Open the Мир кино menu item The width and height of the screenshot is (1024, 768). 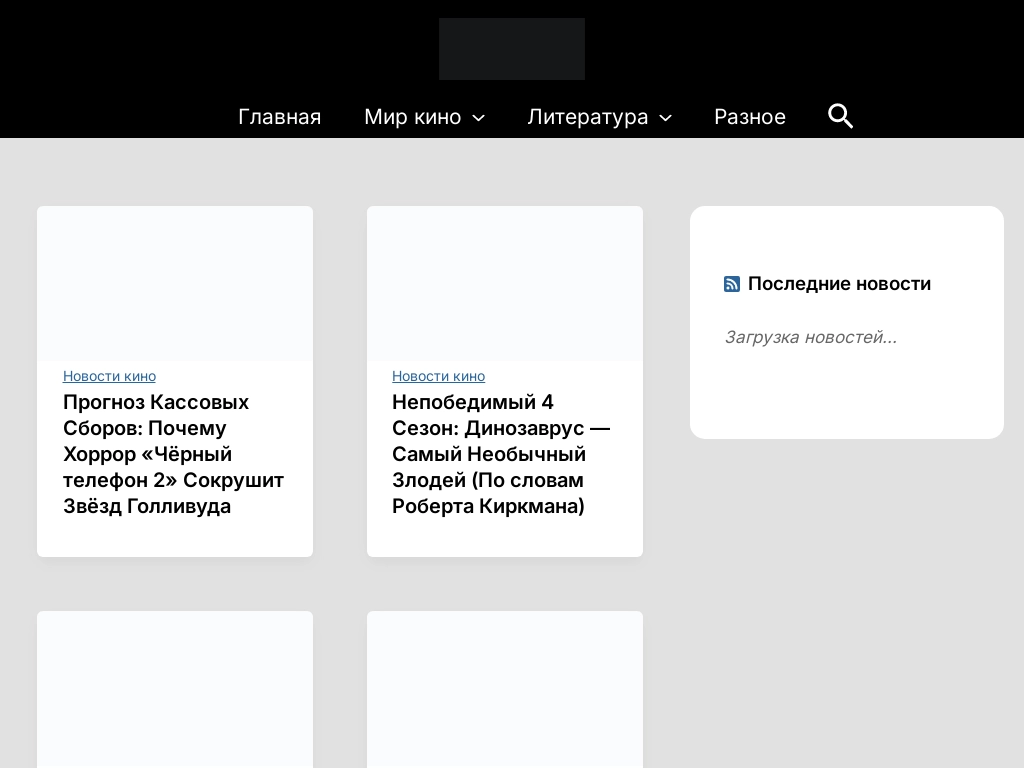(x=412, y=117)
